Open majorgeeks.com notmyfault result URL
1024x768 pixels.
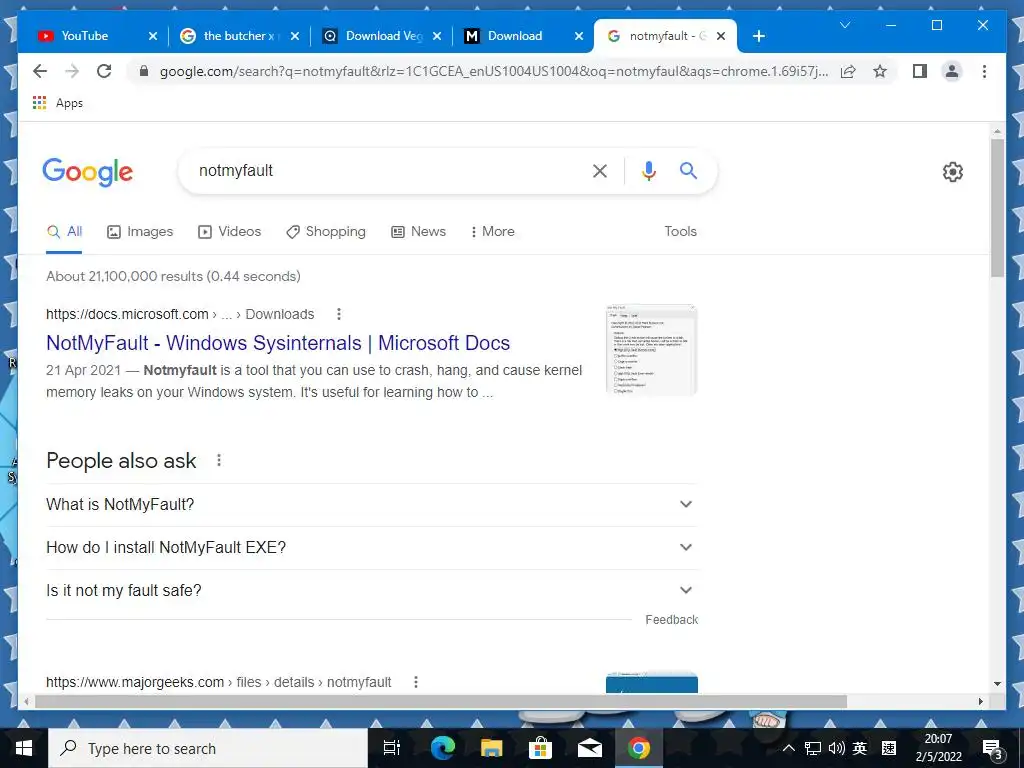tap(219, 682)
